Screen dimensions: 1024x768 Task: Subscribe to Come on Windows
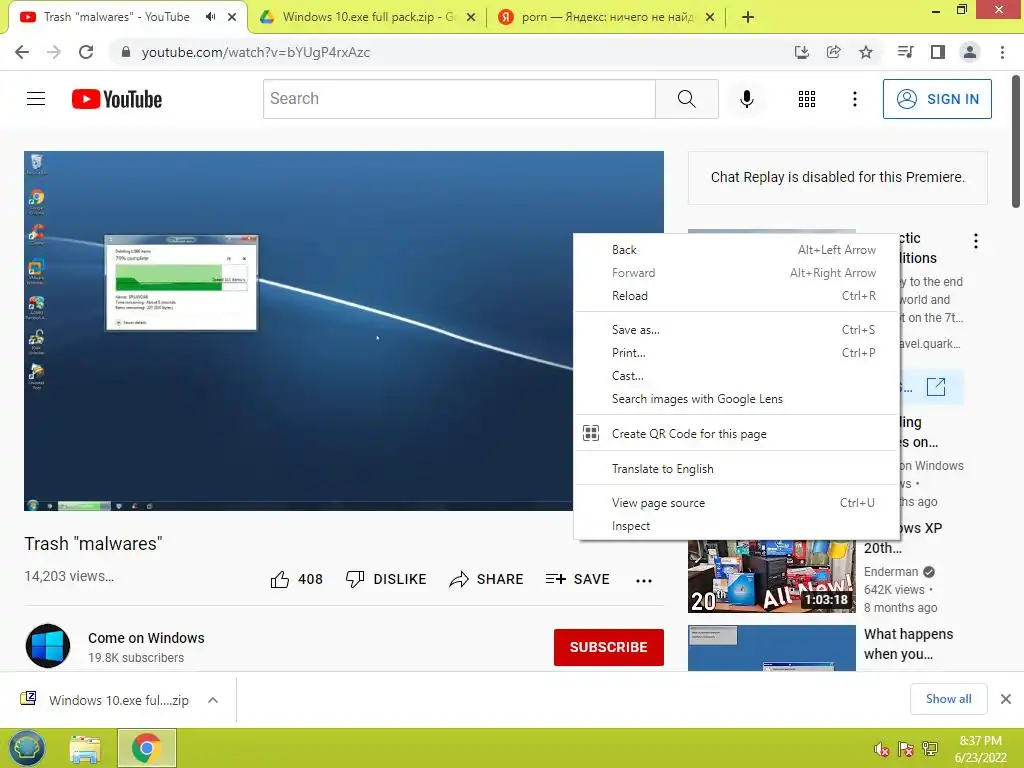pyautogui.click(x=609, y=647)
